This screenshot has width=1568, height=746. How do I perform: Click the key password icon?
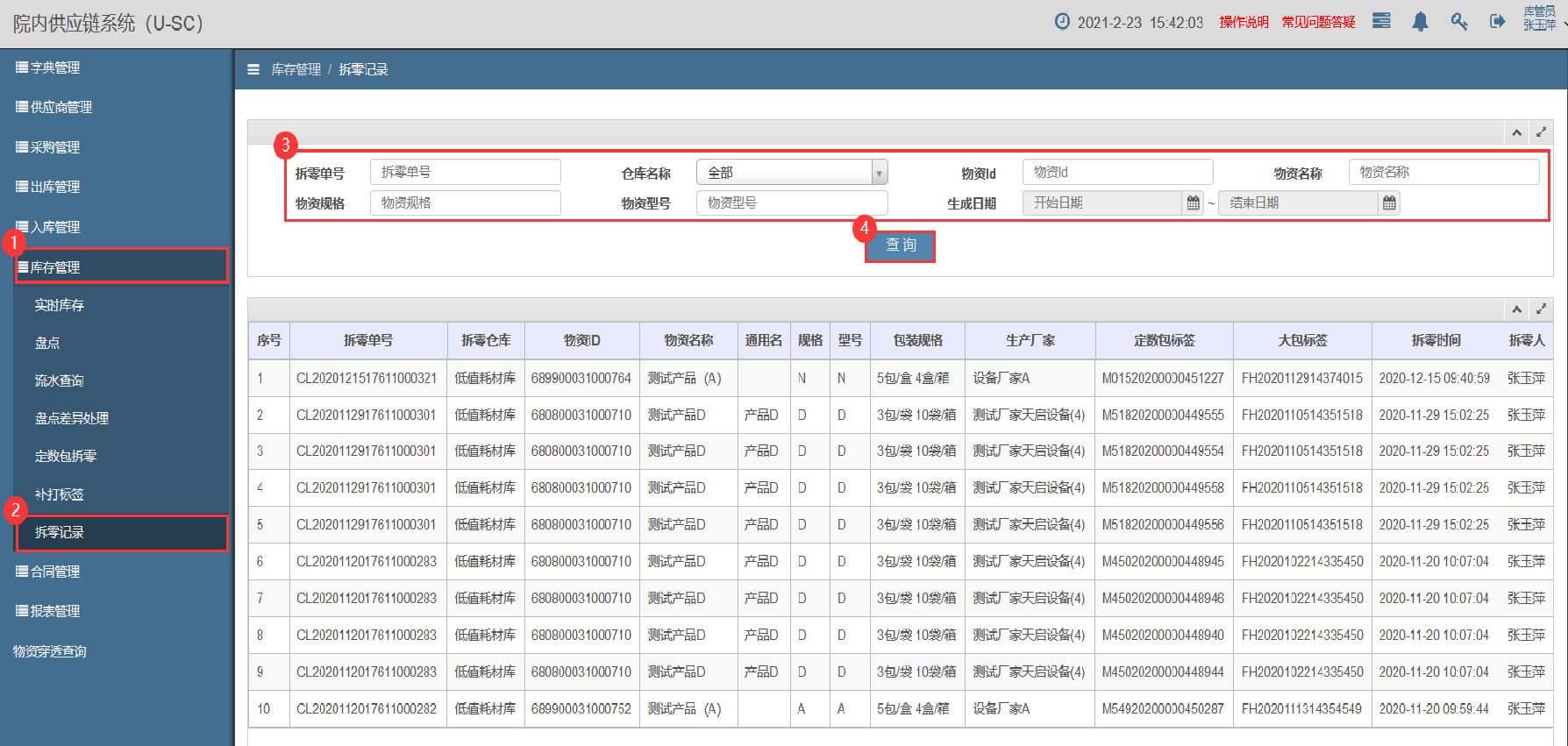tap(1459, 21)
